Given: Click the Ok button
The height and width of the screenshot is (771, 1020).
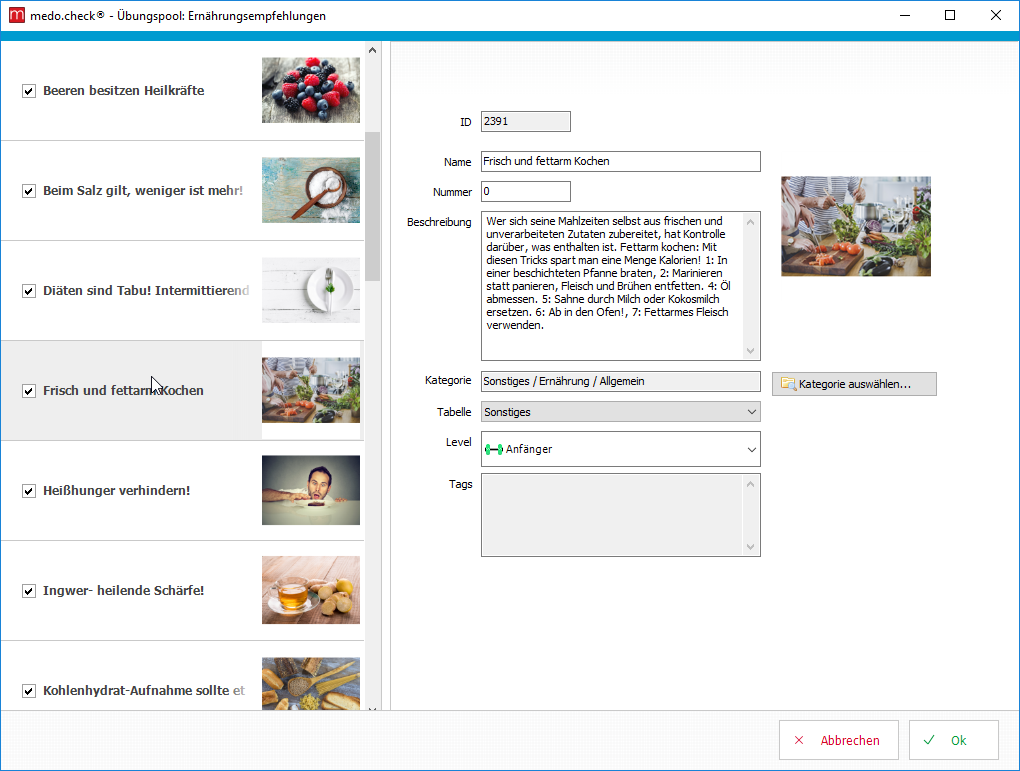Looking at the screenshot, I should pos(954,740).
